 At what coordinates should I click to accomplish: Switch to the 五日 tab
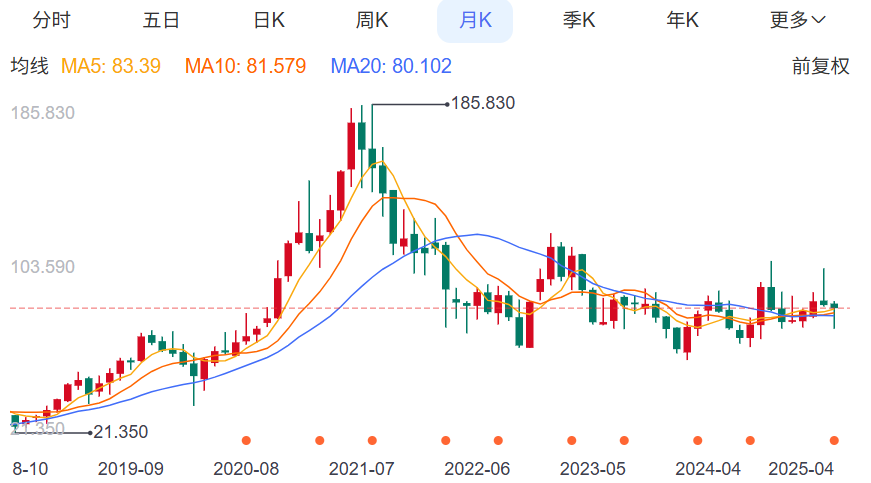161,21
